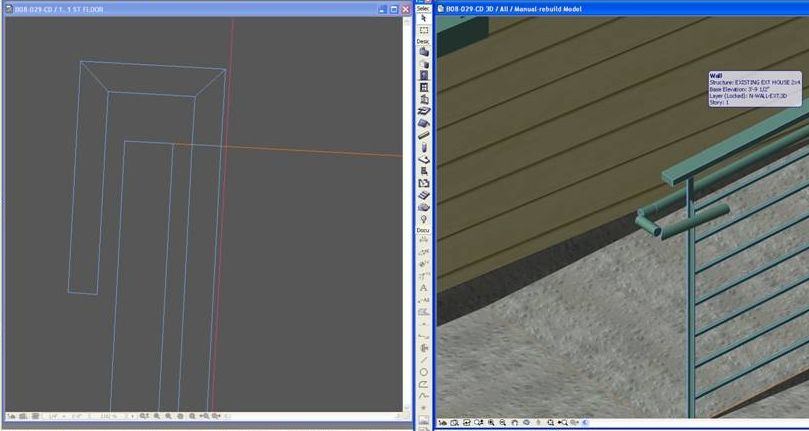Click fit in window on floor plan bar

(x=192, y=416)
